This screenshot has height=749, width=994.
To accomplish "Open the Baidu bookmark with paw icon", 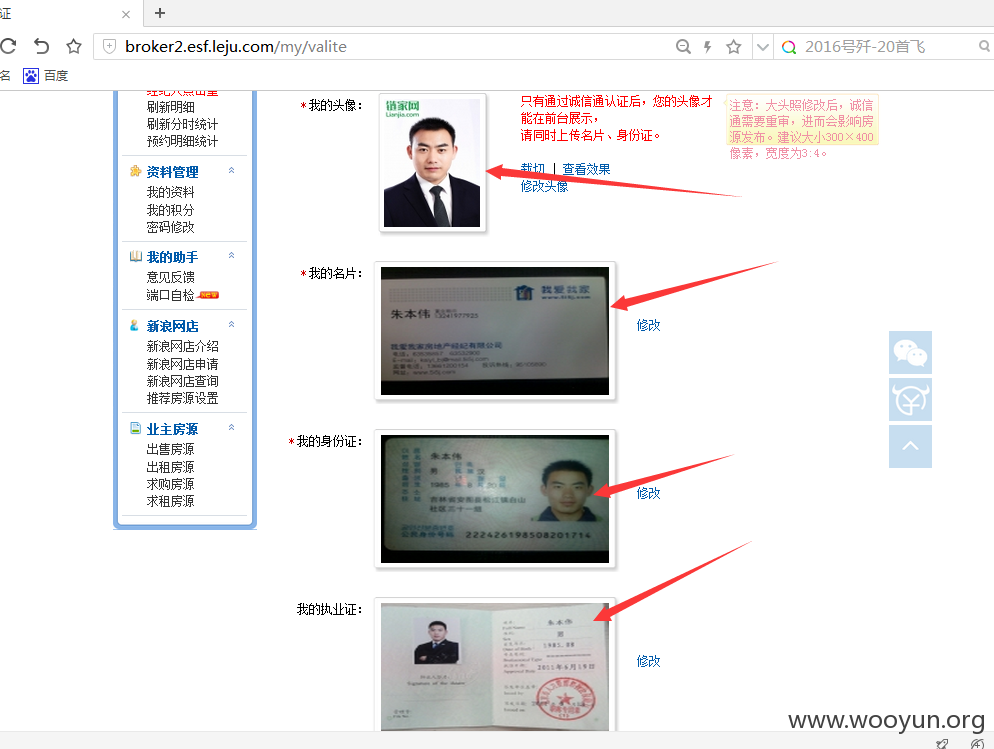I will (x=46, y=76).
